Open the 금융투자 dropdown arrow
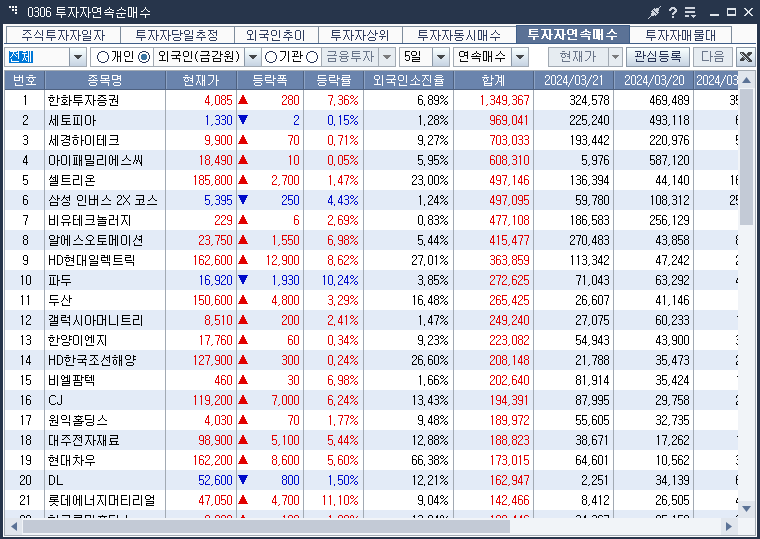Image resolution: width=760 pixels, height=539 pixels. pos(387,57)
